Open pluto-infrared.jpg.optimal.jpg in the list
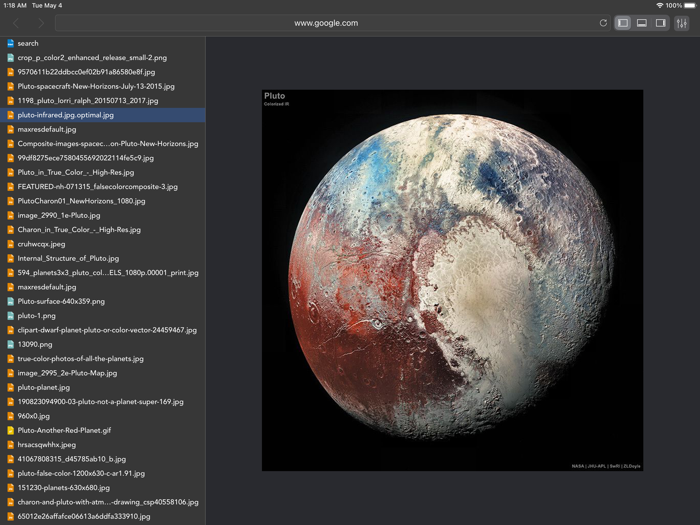The image size is (700, 525). [66, 115]
